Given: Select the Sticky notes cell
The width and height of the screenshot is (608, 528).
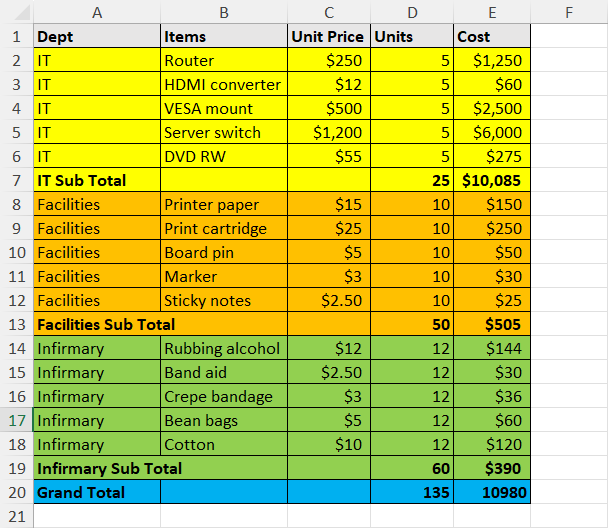Looking at the screenshot, I should coord(224,300).
